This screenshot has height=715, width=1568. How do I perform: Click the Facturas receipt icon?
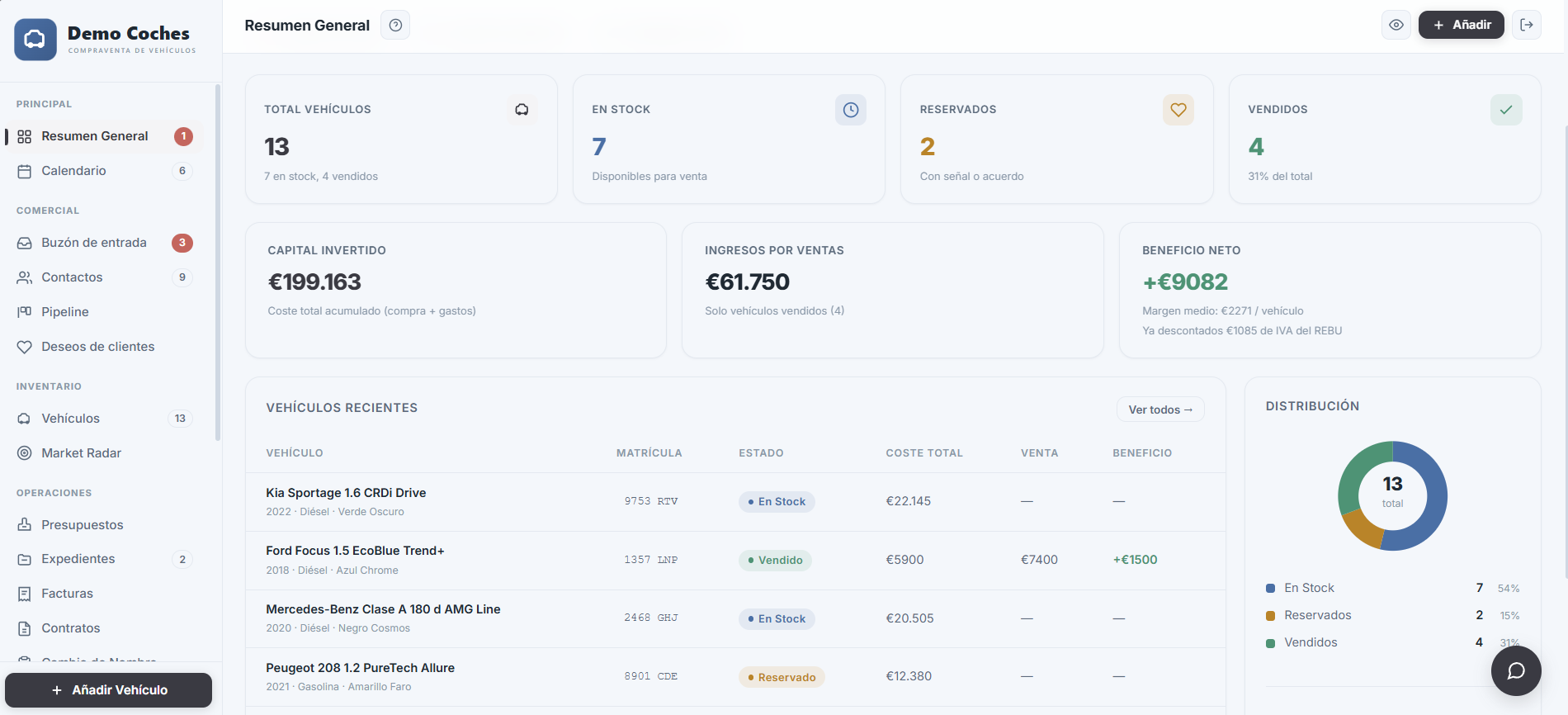pos(25,594)
